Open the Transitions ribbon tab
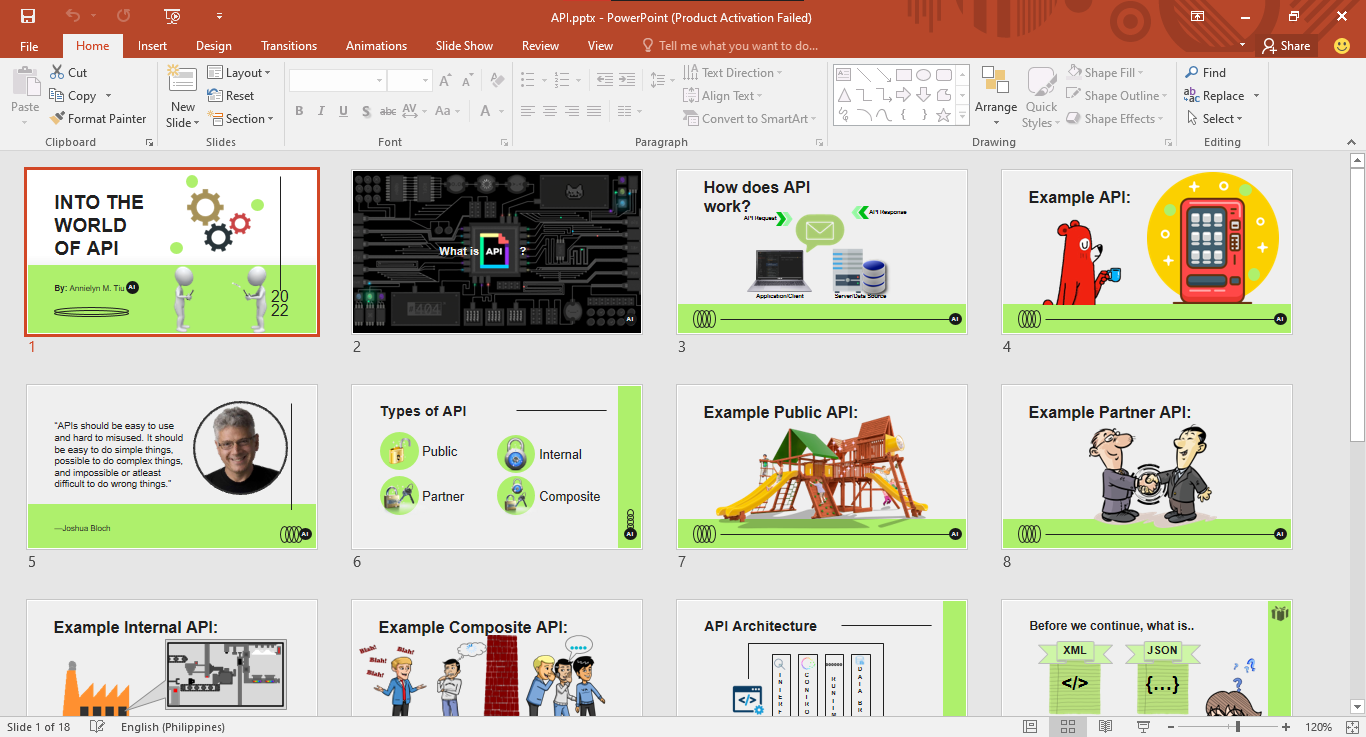The image size is (1366, 737). pyautogui.click(x=289, y=46)
